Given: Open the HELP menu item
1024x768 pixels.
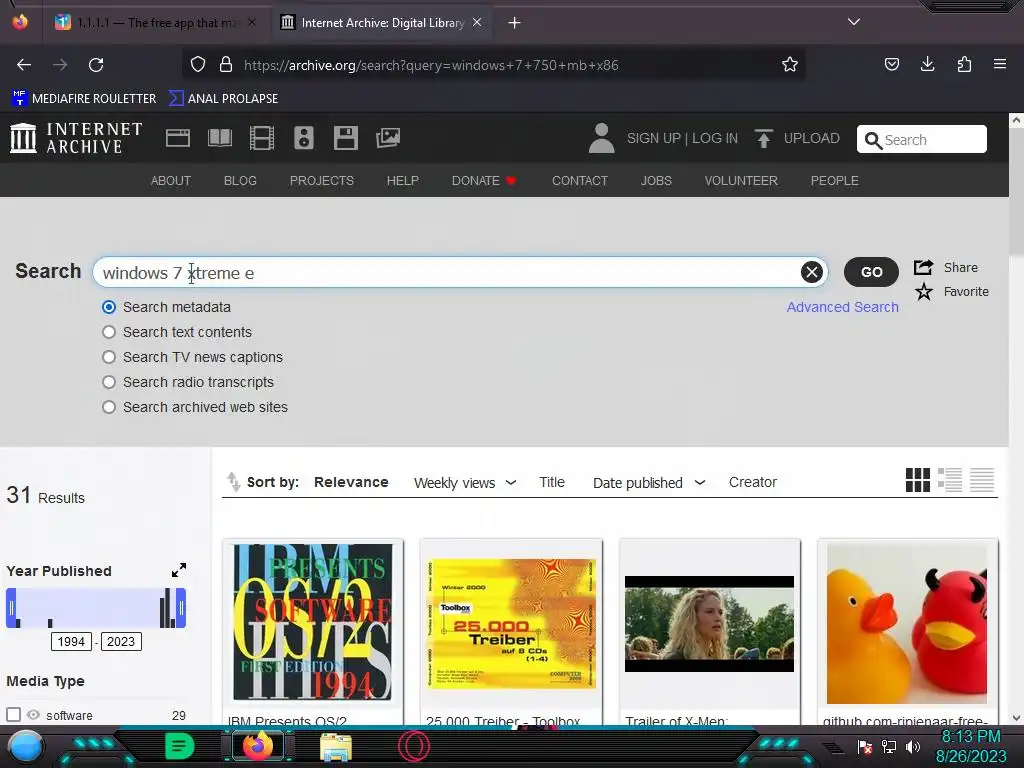Looking at the screenshot, I should pyautogui.click(x=402, y=180).
